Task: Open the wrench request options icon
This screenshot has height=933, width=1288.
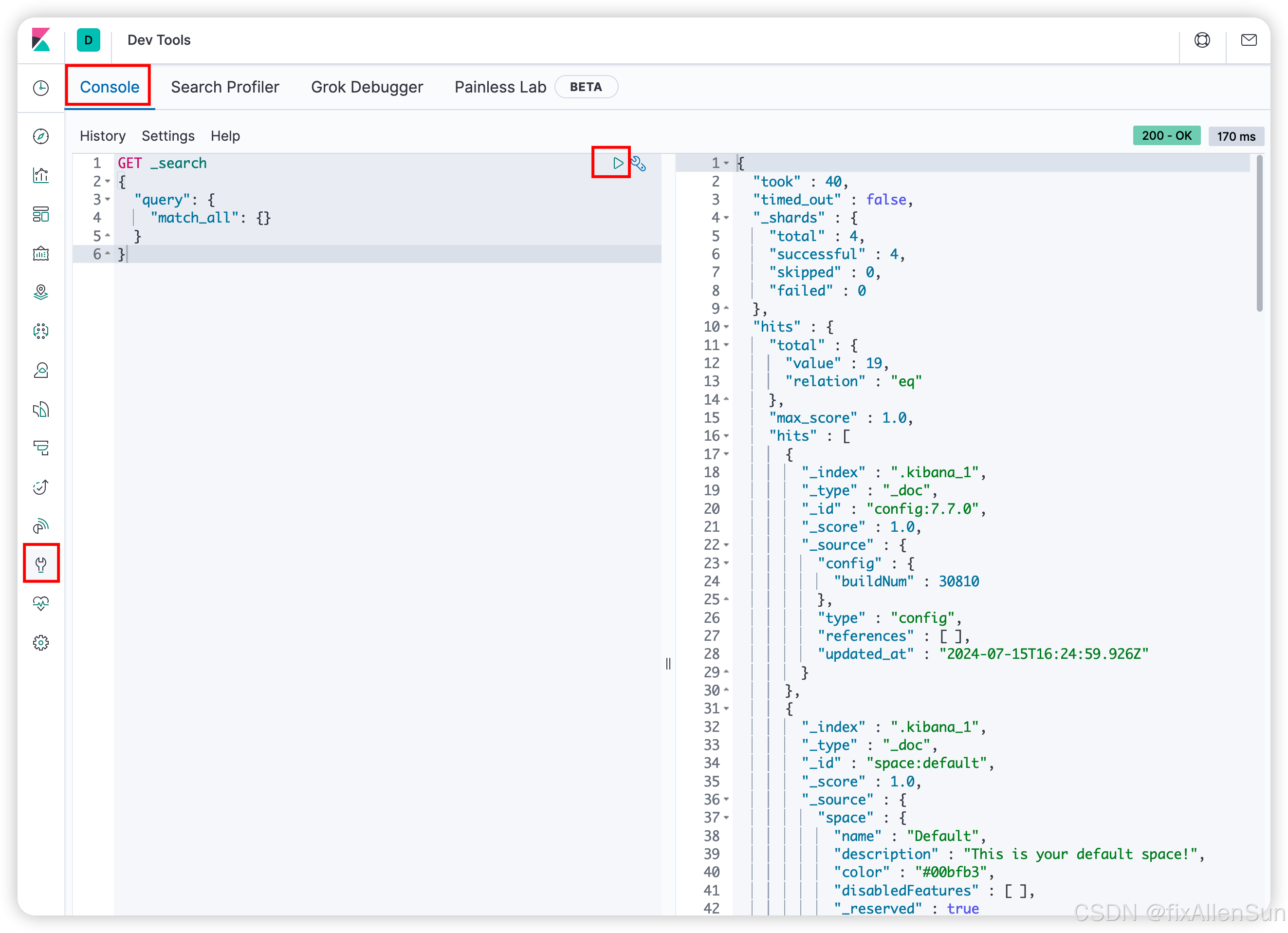Action: tap(639, 164)
